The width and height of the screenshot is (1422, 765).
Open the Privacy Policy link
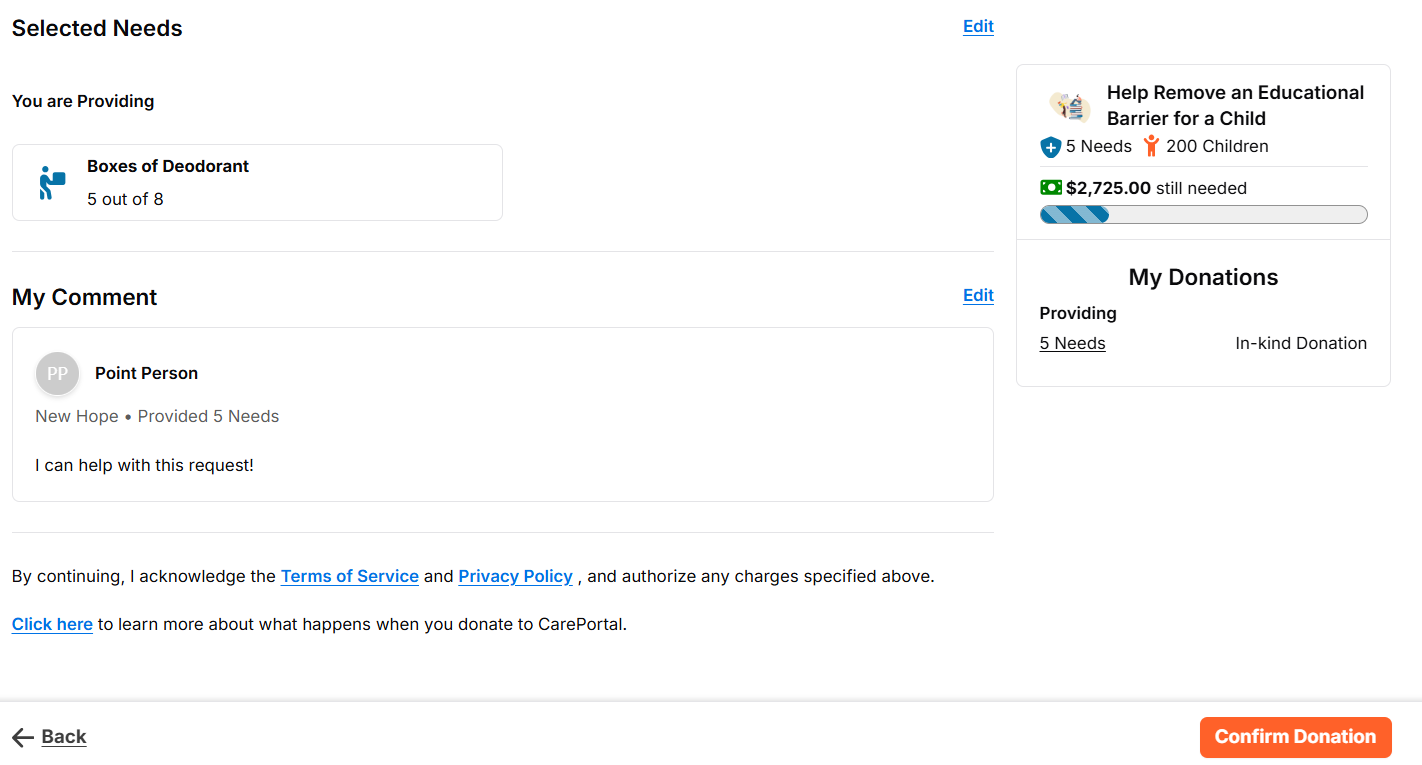tap(515, 576)
